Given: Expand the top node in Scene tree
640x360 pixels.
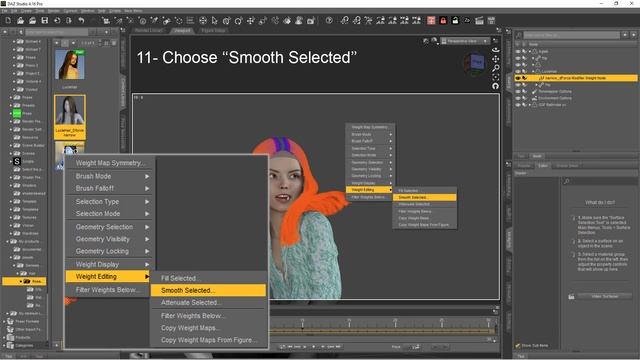Looking at the screenshot, I should [530, 51].
